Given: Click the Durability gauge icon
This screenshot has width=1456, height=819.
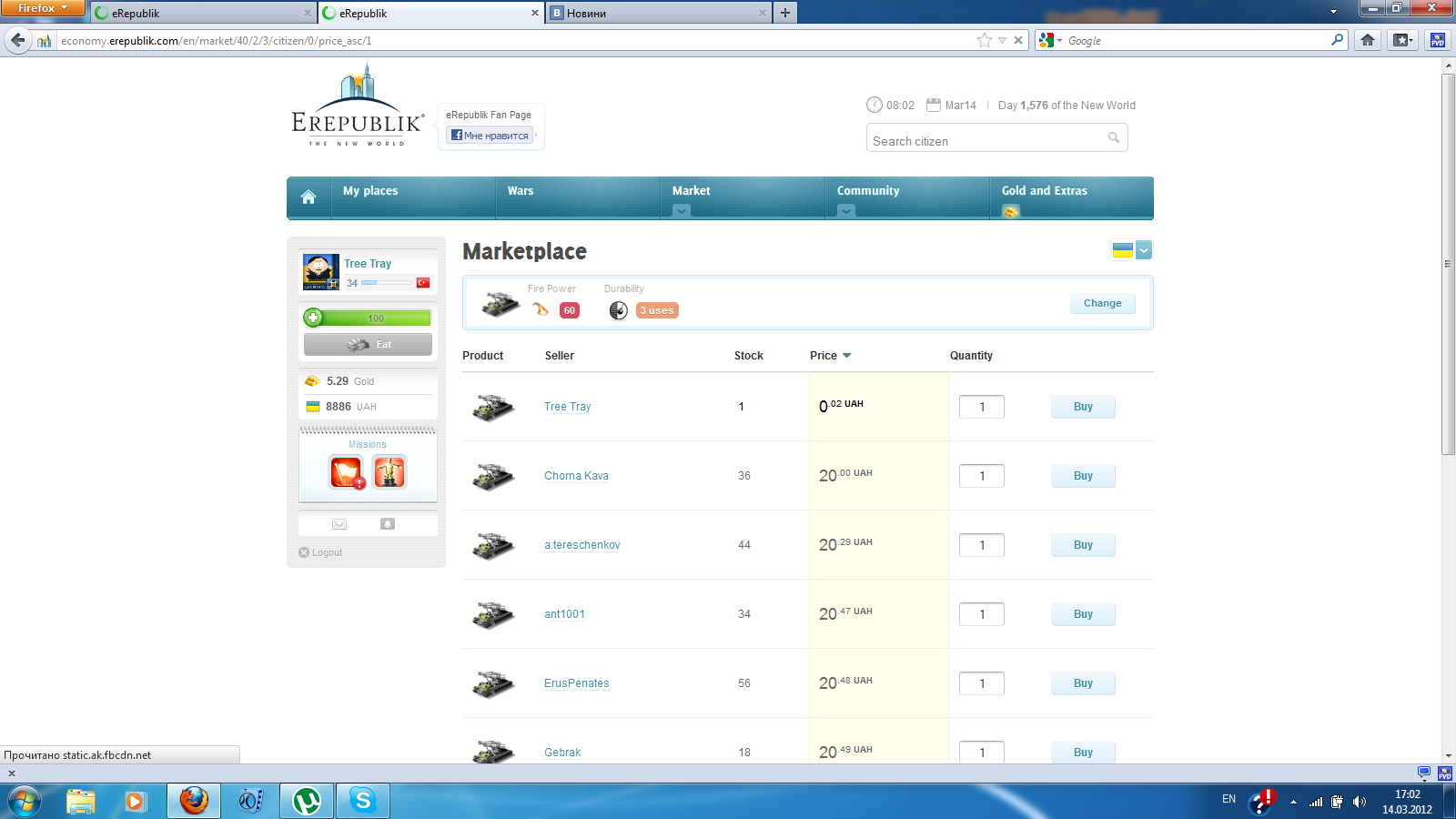Looking at the screenshot, I should coord(619,310).
